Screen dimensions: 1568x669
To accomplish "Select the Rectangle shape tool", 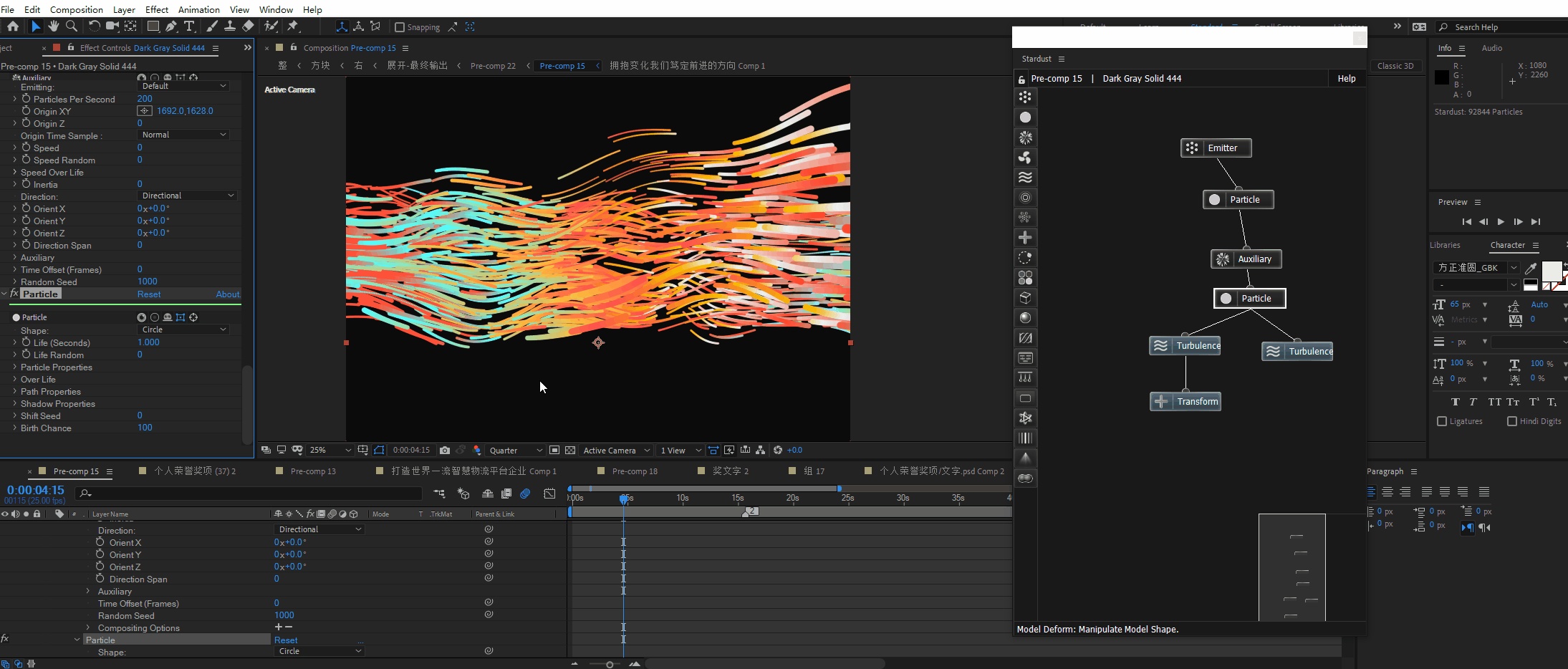I will [x=153, y=27].
